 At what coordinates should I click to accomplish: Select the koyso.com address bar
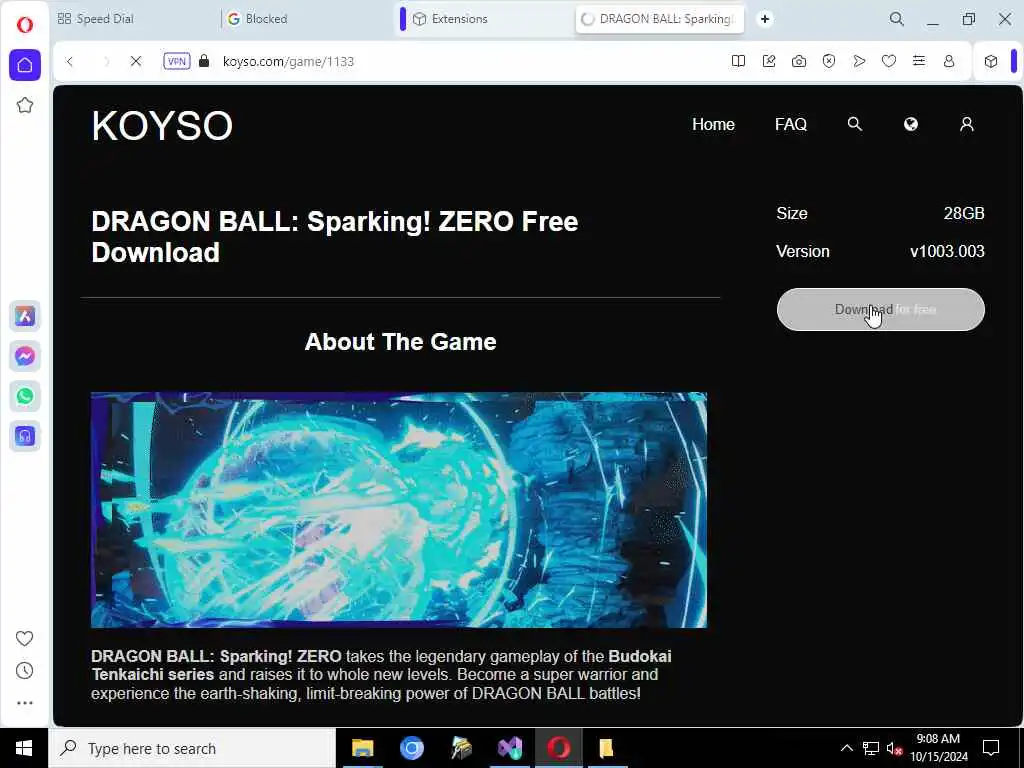[x=288, y=61]
